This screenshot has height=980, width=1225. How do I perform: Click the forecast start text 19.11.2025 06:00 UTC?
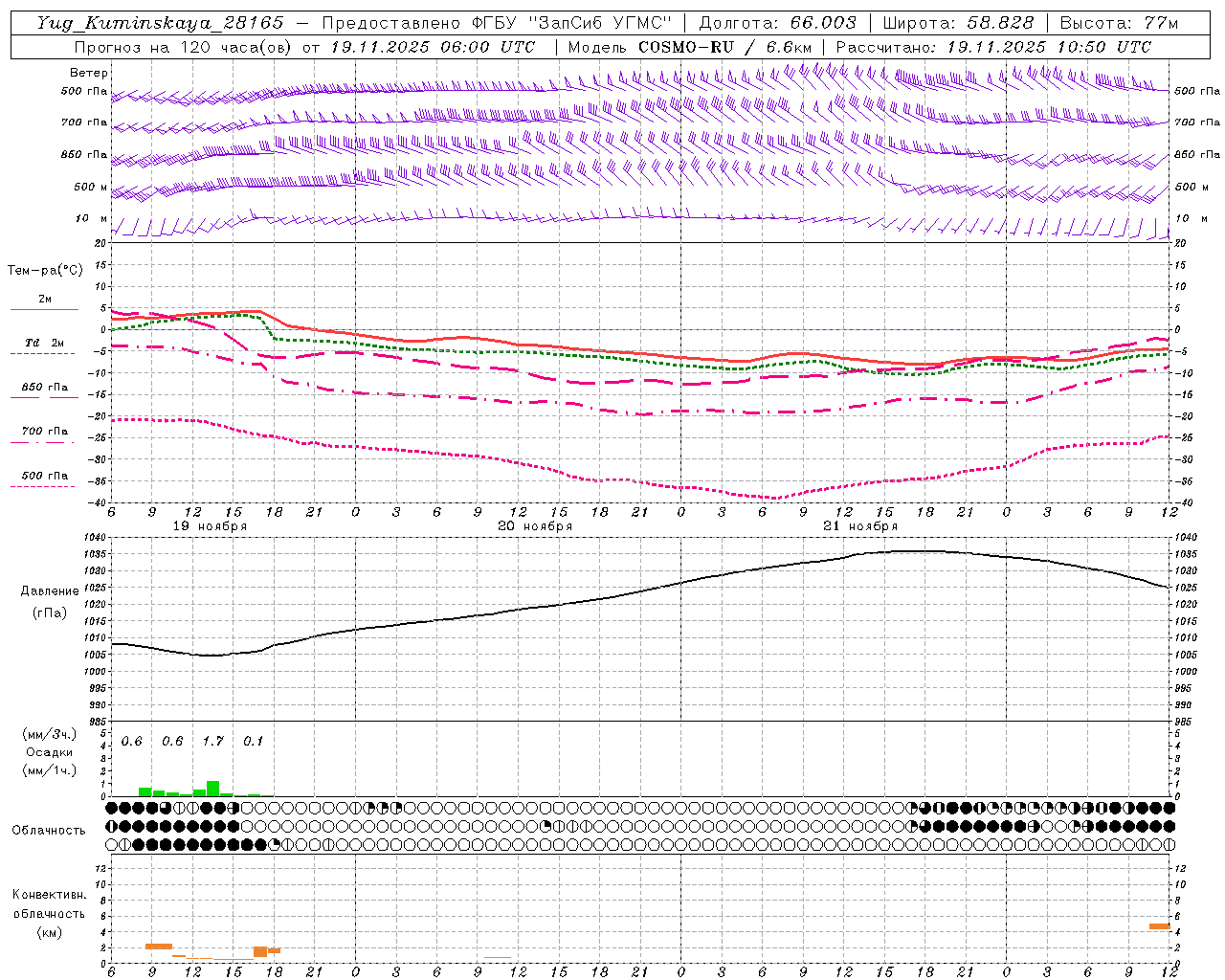tap(433, 47)
